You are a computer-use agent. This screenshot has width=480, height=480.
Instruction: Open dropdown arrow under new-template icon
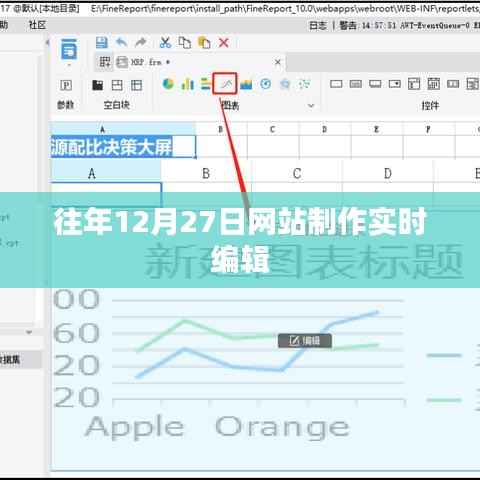[69, 65]
